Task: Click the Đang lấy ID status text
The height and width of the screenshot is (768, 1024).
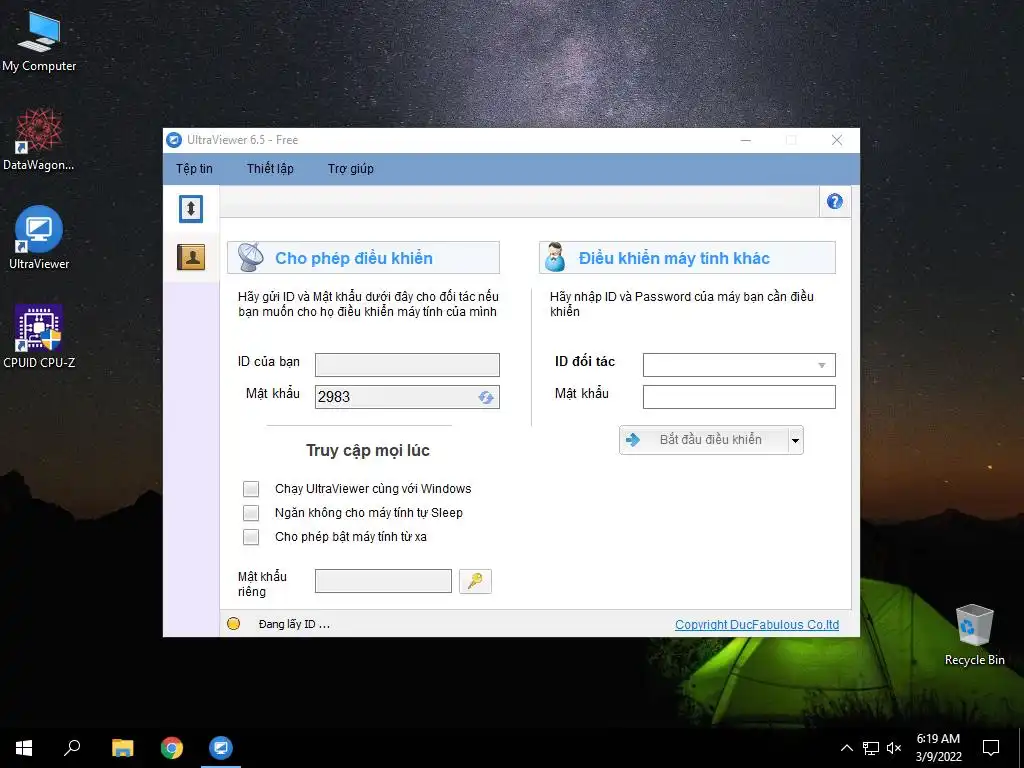Action: coord(294,624)
